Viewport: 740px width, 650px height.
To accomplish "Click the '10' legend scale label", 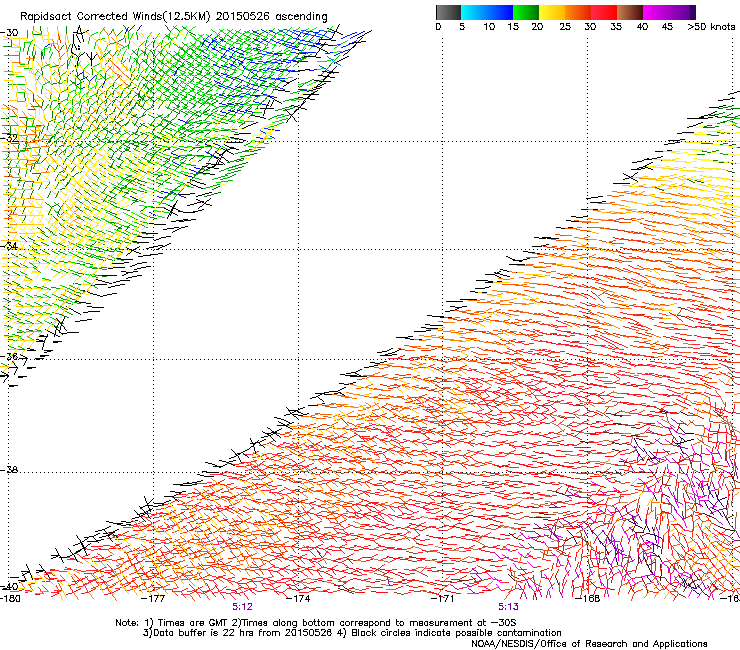I will tap(489, 27).
